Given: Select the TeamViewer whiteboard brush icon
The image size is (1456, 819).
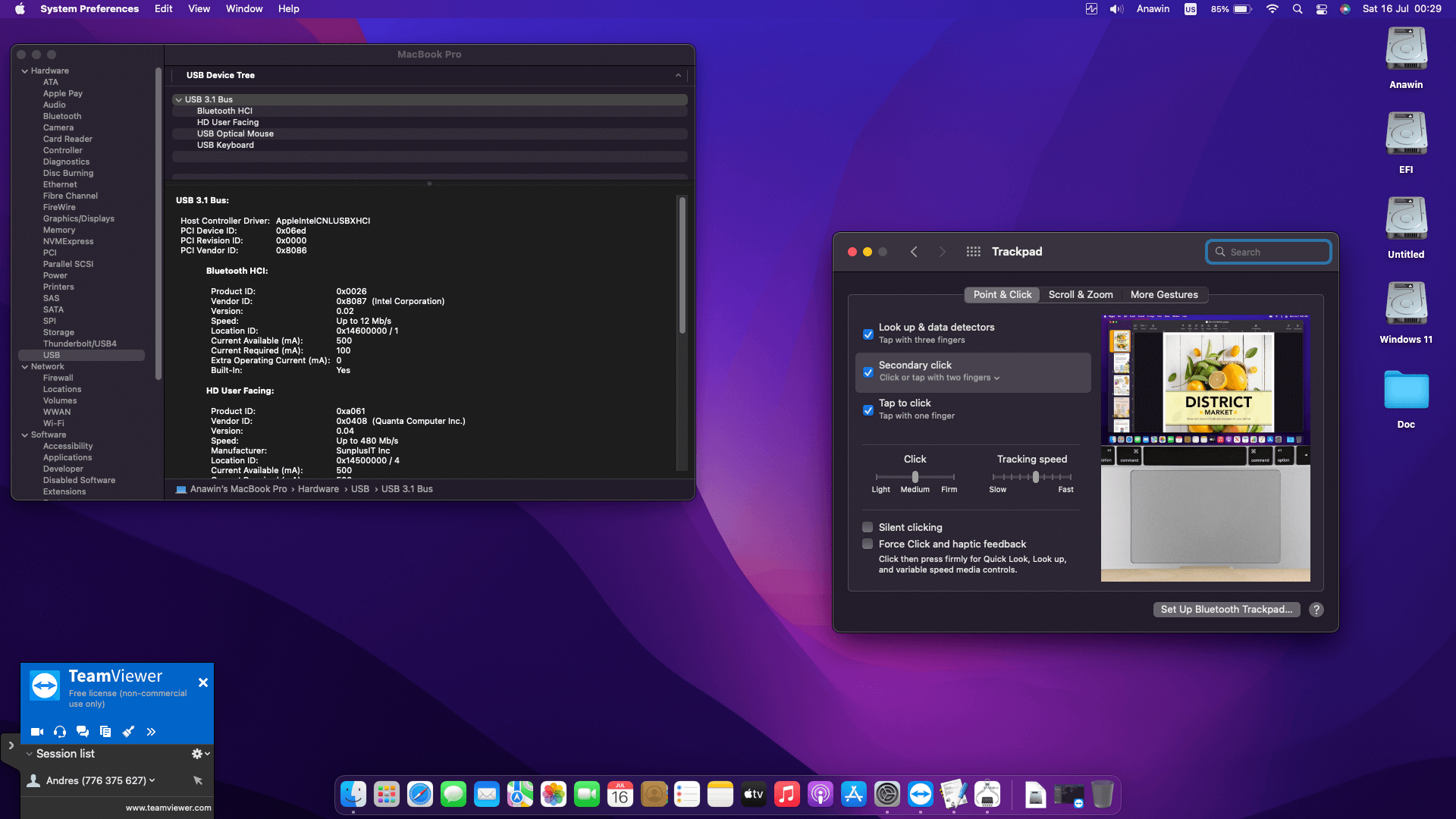Looking at the screenshot, I should point(128,732).
